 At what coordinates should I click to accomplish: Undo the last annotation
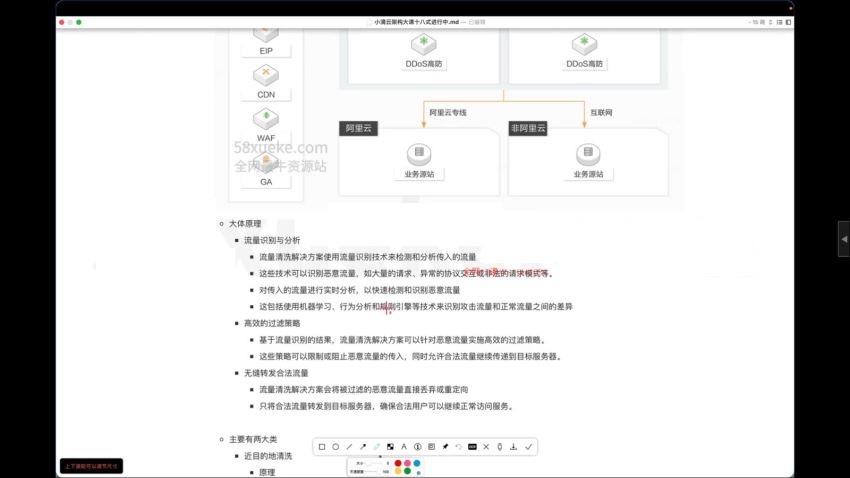click(459, 447)
